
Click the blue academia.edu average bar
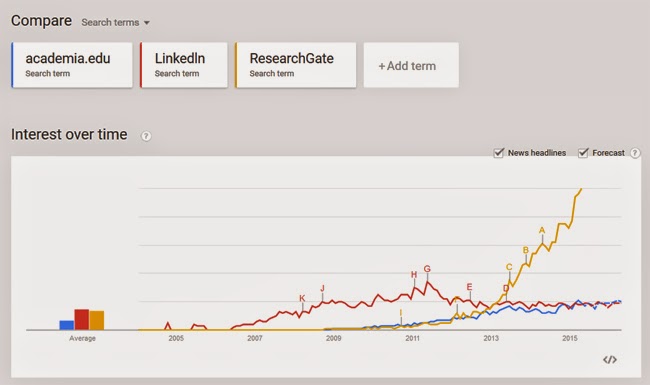pyautogui.click(x=67, y=325)
